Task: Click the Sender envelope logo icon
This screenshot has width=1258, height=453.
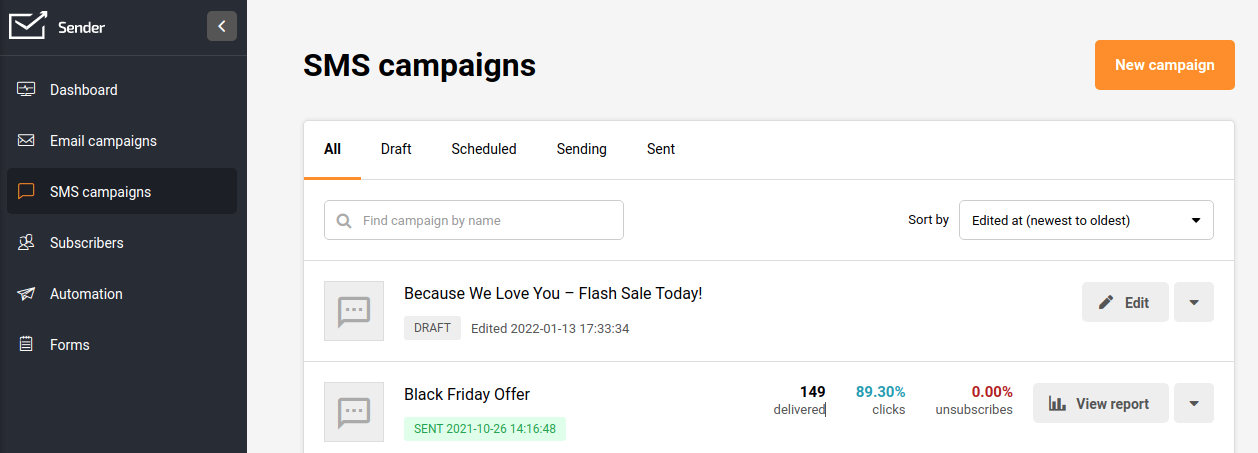Action: [27, 27]
